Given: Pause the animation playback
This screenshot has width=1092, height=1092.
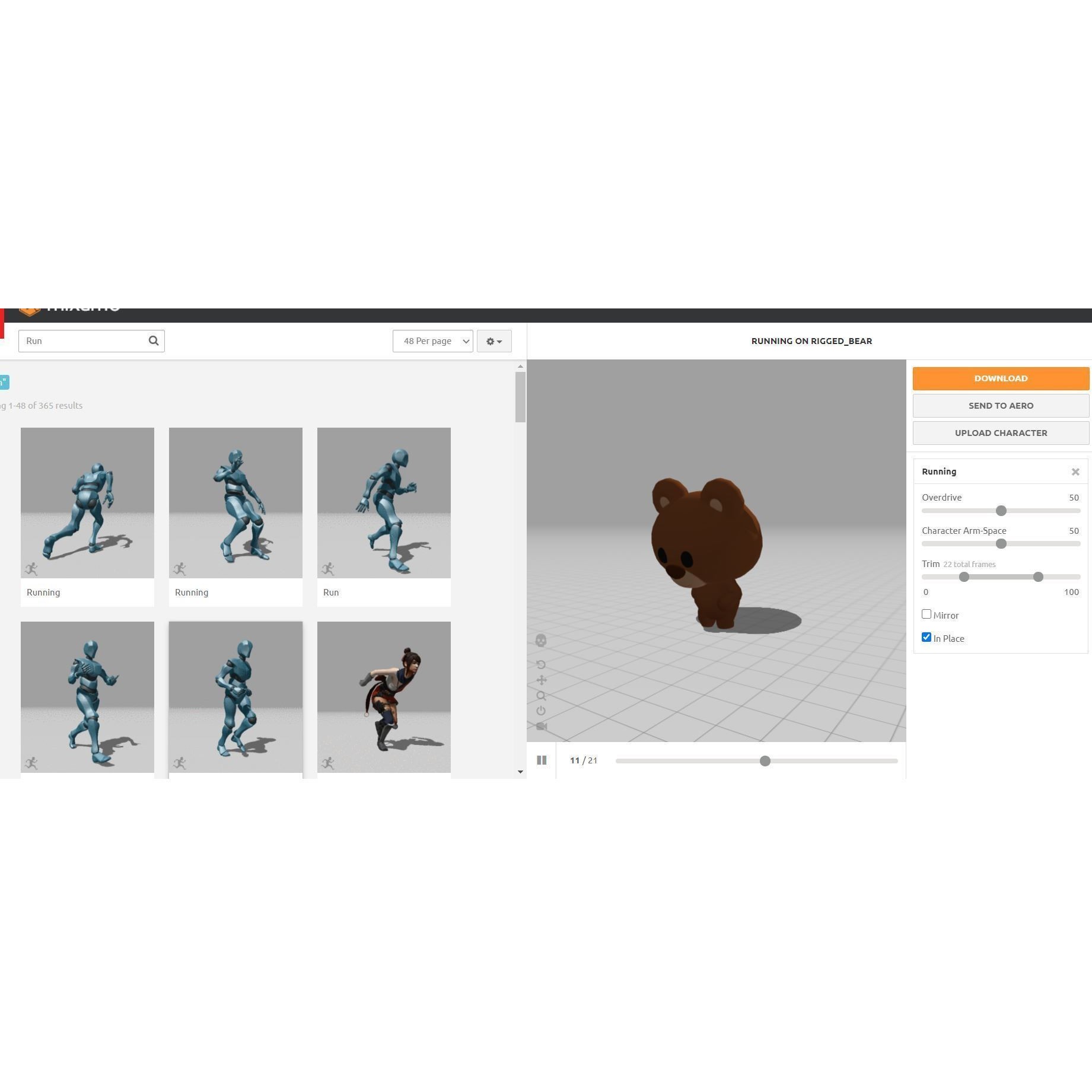Looking at the screenshot, I should click(x=541, y=760).
